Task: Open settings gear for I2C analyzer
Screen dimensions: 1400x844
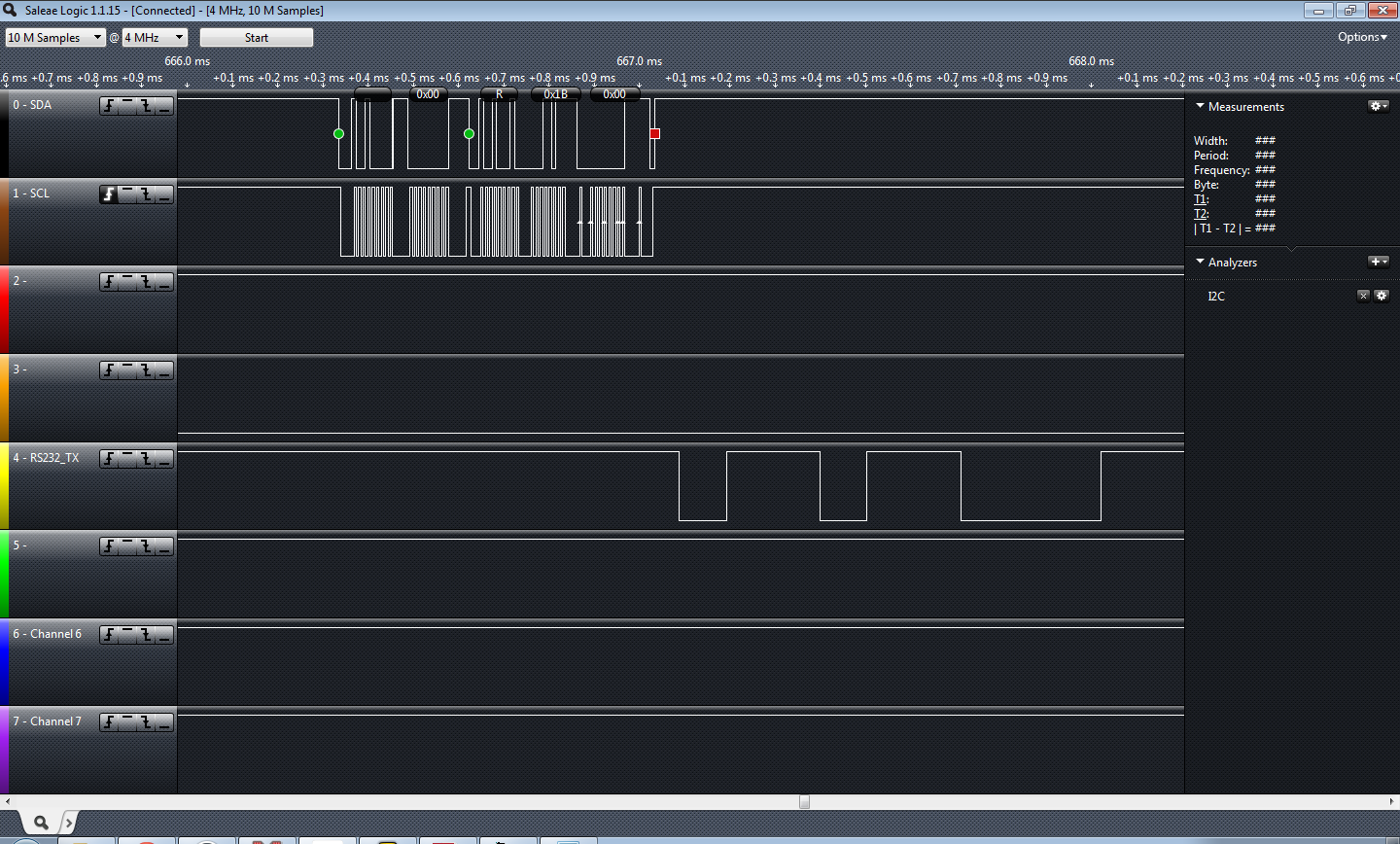Action: (1382, 296)
